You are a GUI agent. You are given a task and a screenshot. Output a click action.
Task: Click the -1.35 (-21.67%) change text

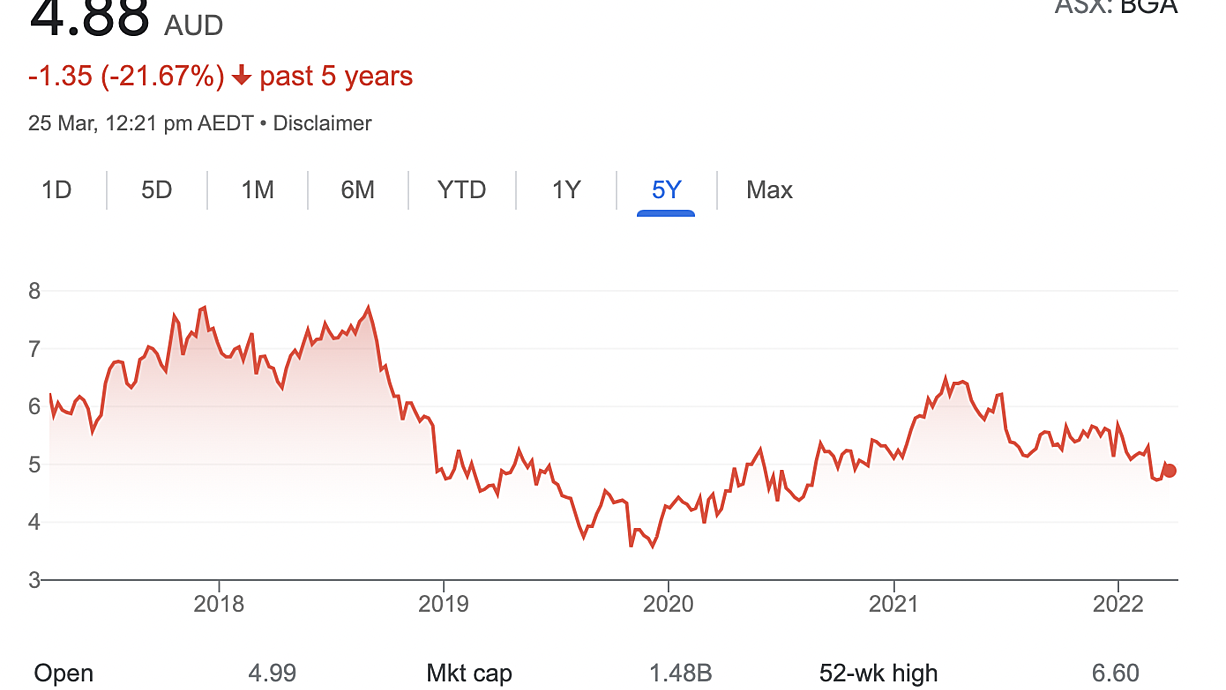click(x=126, y=77)
